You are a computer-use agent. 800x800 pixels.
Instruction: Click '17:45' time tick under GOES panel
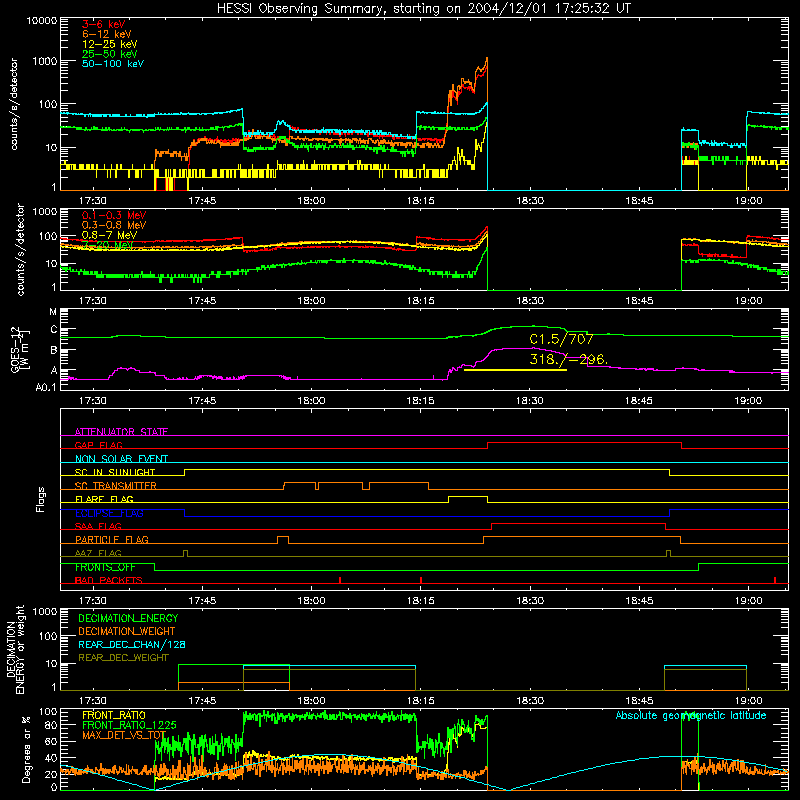pos(202,401)
